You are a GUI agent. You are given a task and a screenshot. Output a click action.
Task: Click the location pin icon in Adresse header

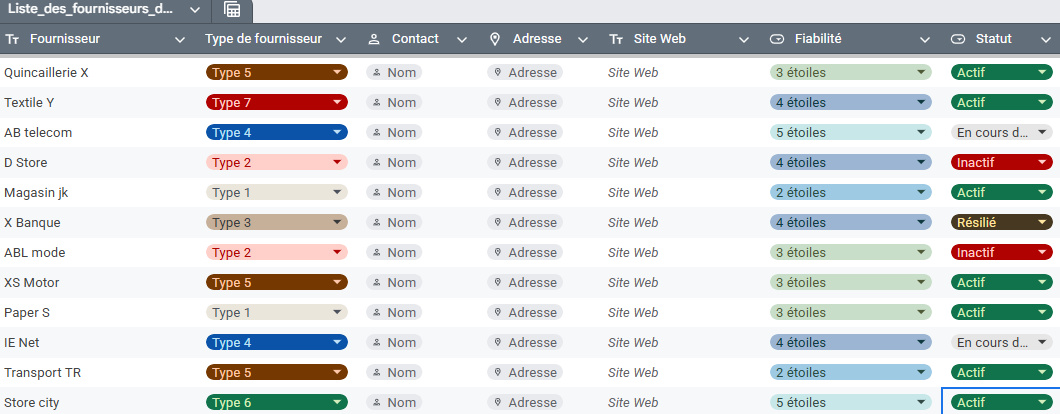pyautogui.click(x=495, y=39)
